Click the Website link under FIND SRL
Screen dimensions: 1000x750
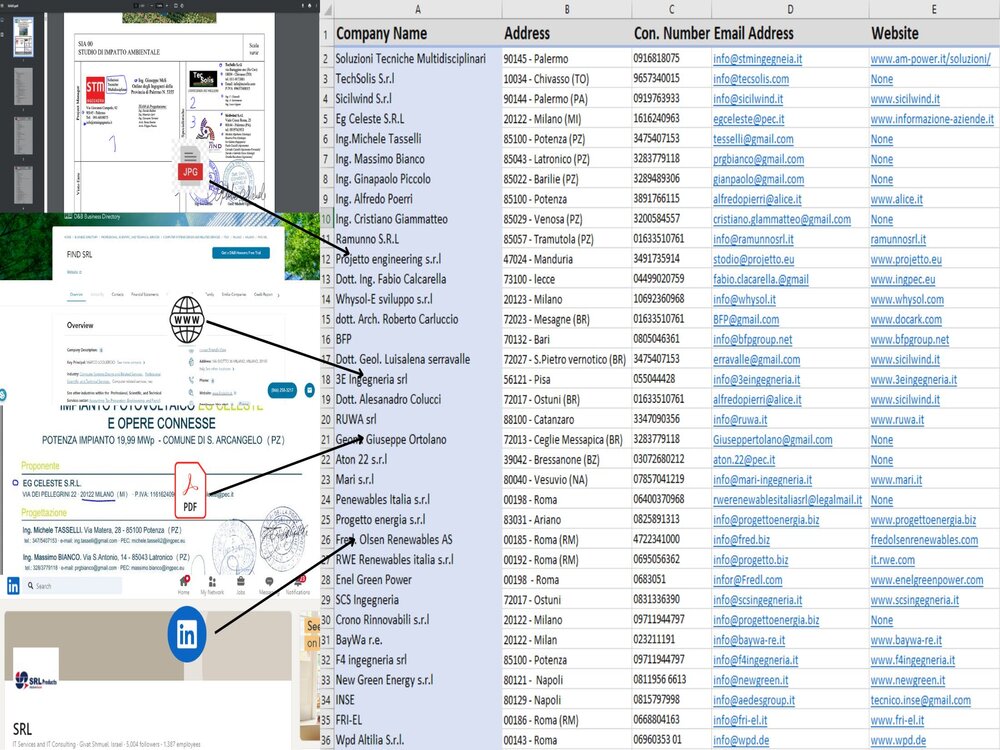74,272
